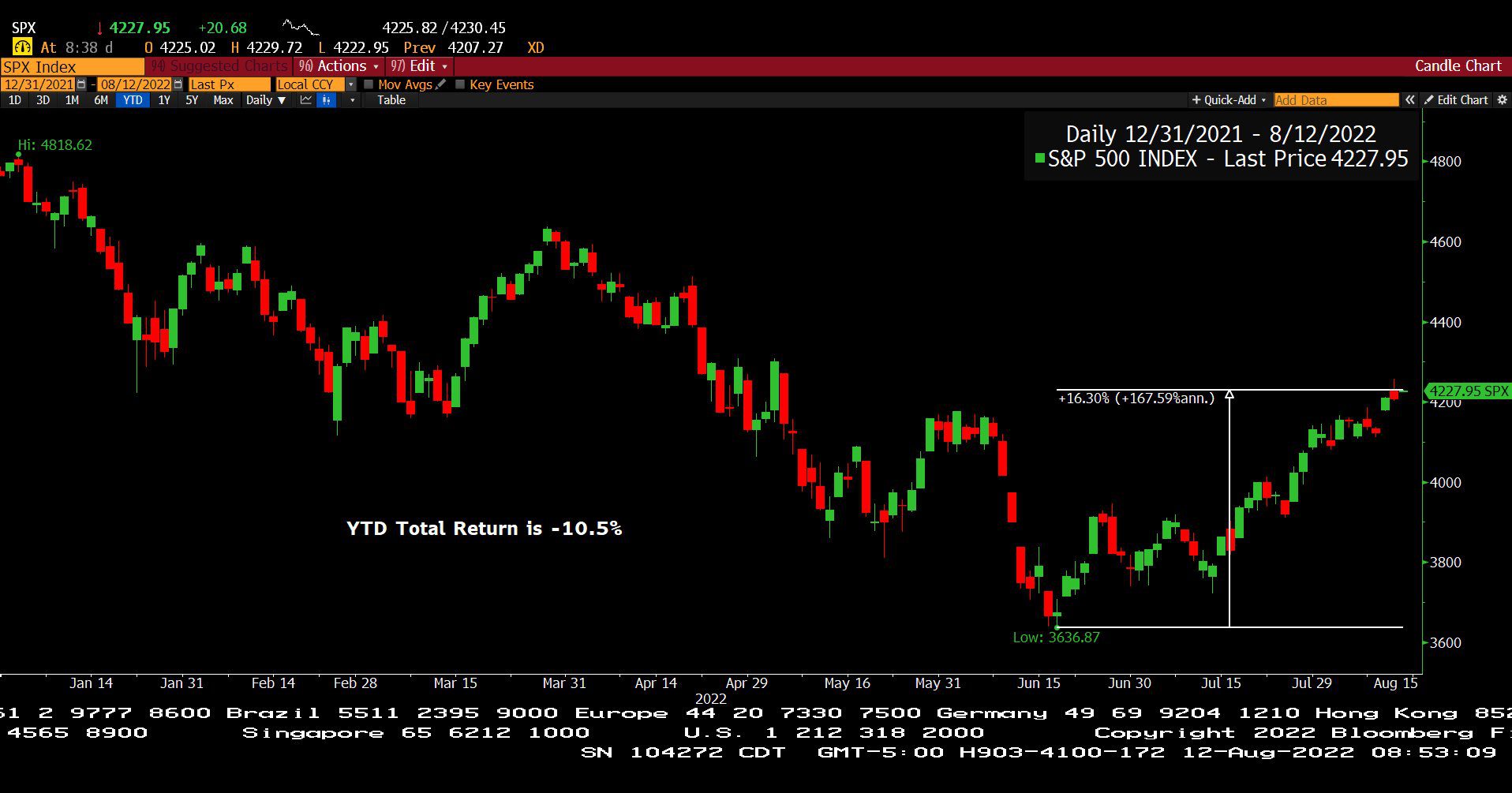Select the 1Y range tab

click(164, 100)
